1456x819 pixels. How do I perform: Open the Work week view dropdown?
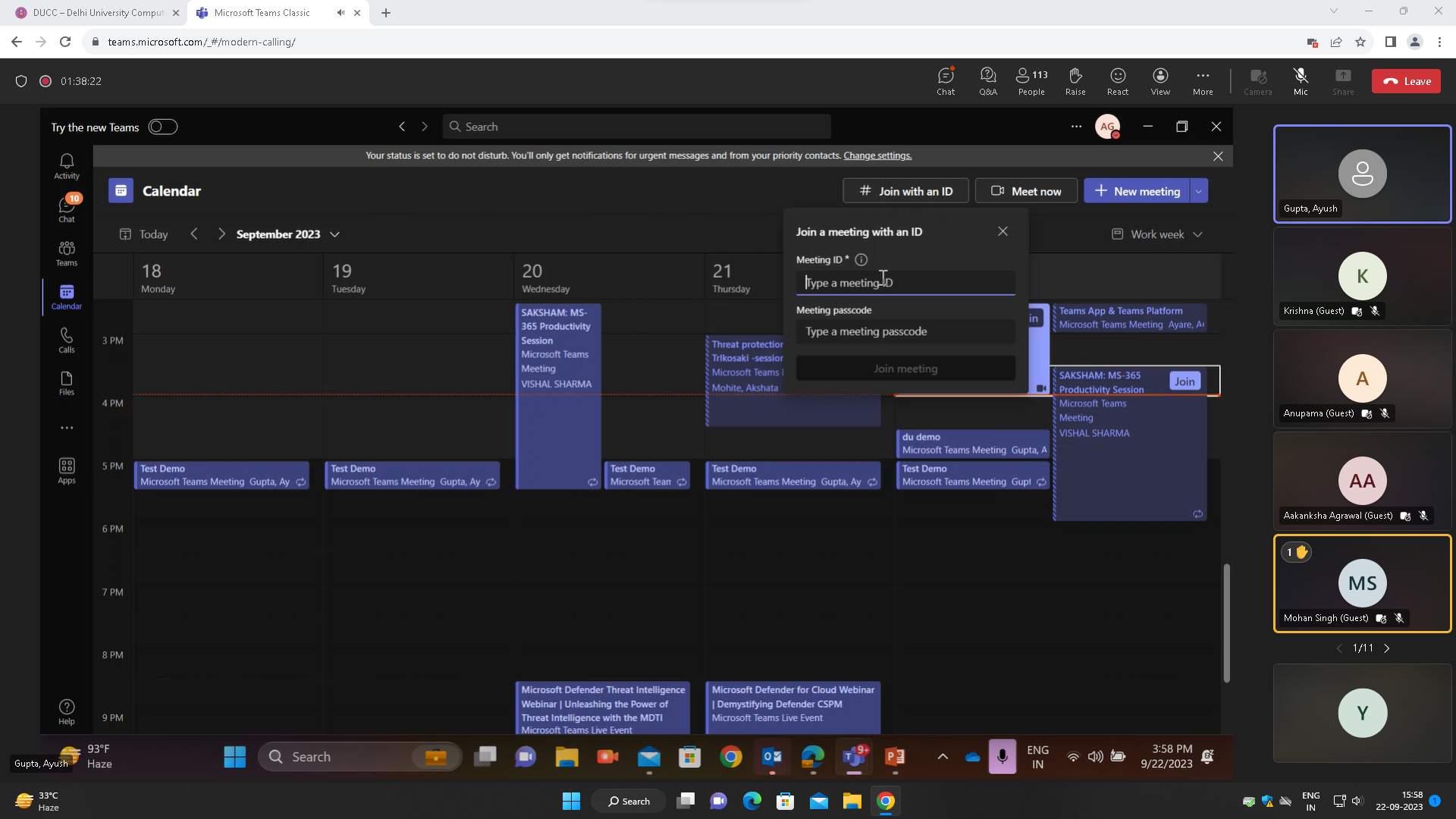(1156, 234)
